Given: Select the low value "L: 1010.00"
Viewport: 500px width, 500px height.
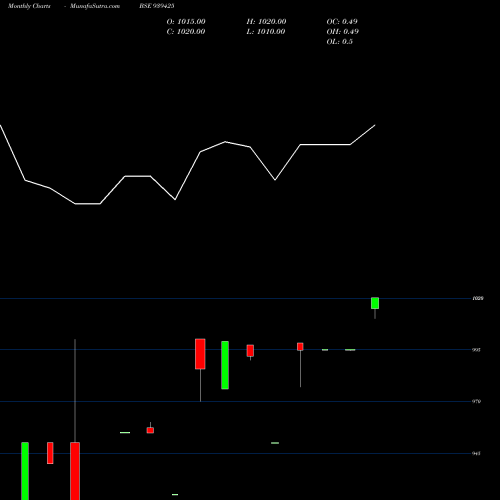Looking at the screenshot, I should 266,32.
